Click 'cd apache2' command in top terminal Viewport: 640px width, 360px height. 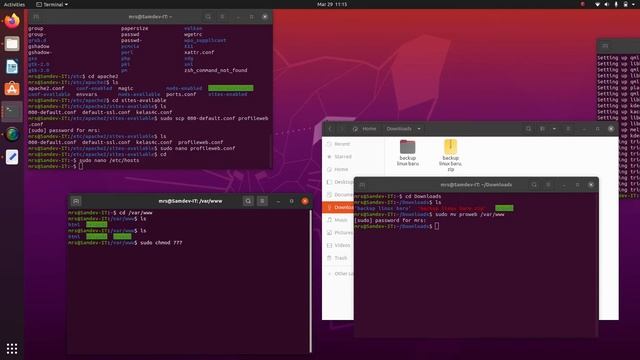click(103, 76)
